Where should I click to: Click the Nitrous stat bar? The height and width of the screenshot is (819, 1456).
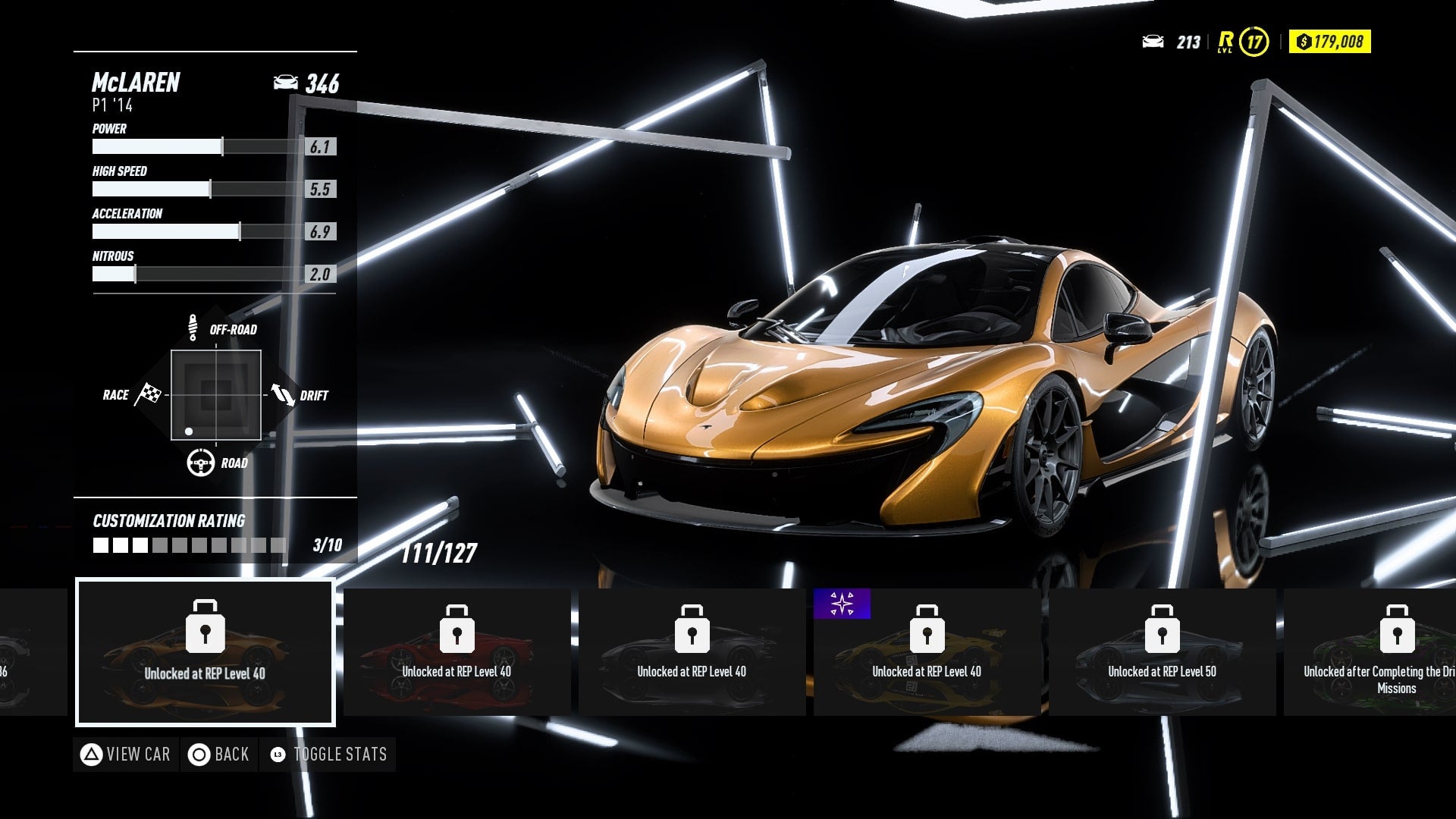(199, 275)
